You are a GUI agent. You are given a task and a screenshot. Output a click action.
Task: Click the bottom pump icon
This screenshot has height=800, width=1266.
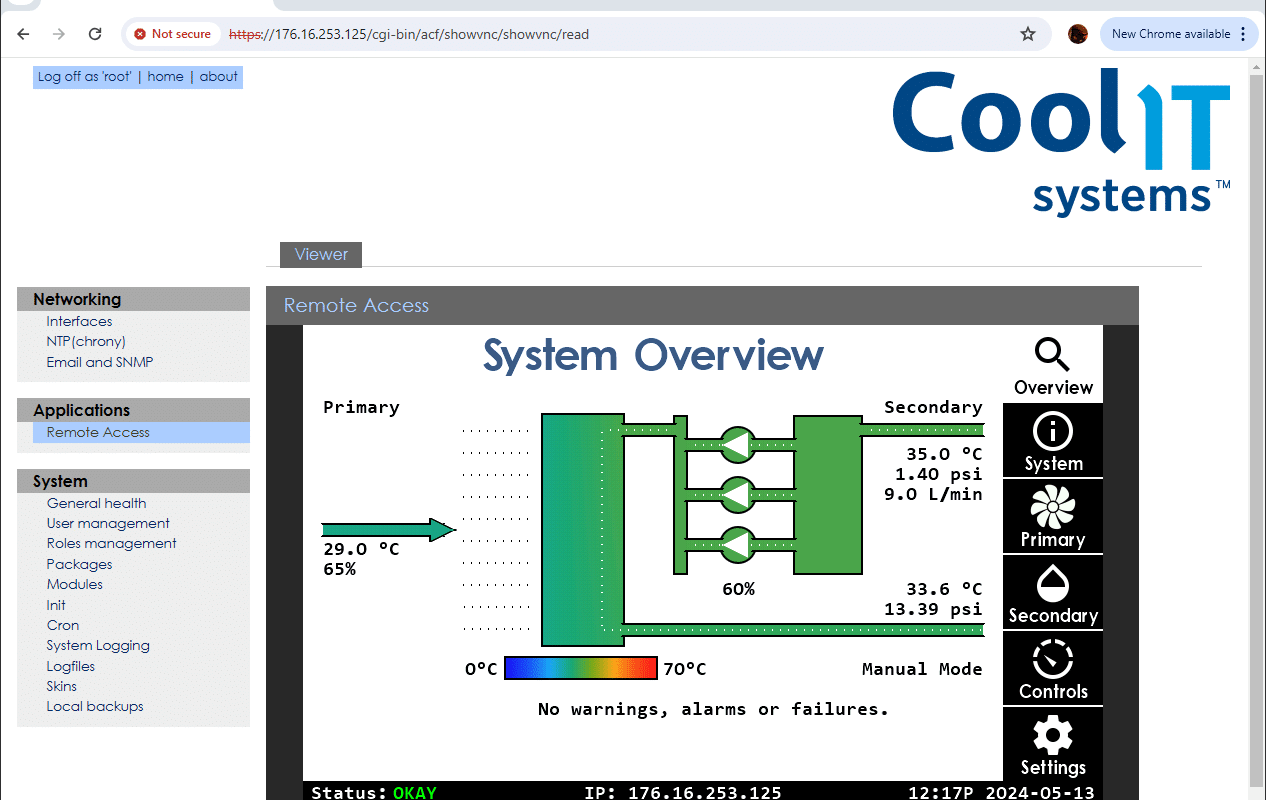pos(737,544)
